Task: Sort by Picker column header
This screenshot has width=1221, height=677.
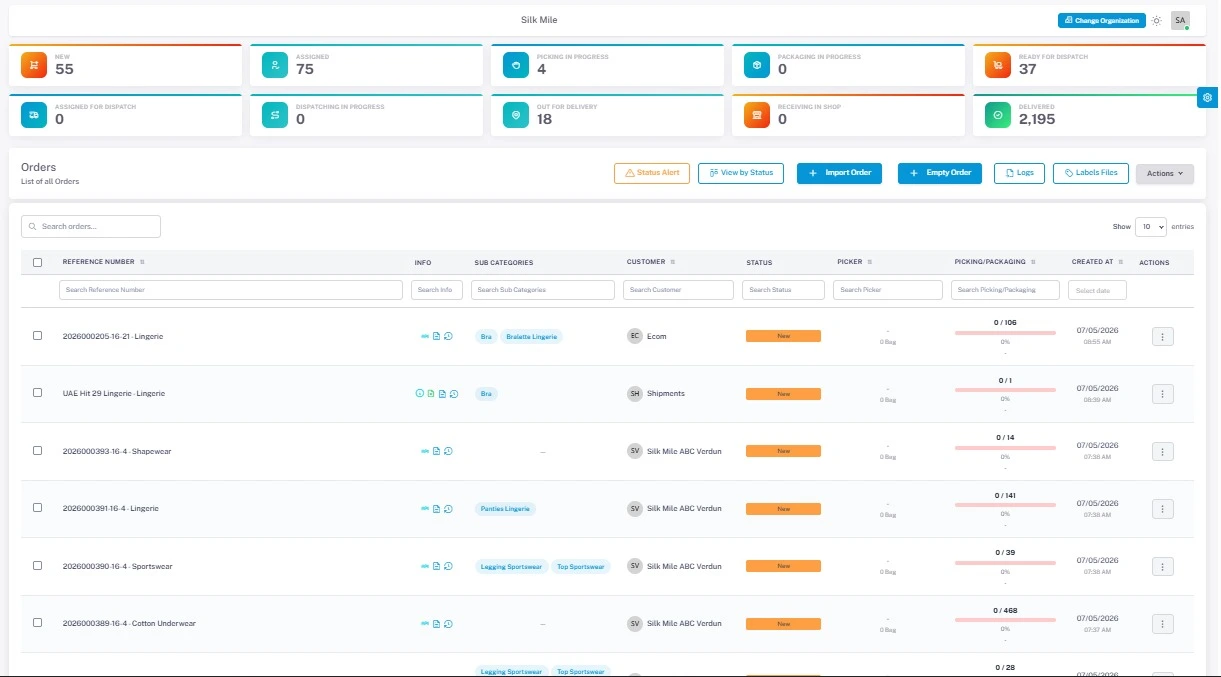Action: [x=853, y=262]
